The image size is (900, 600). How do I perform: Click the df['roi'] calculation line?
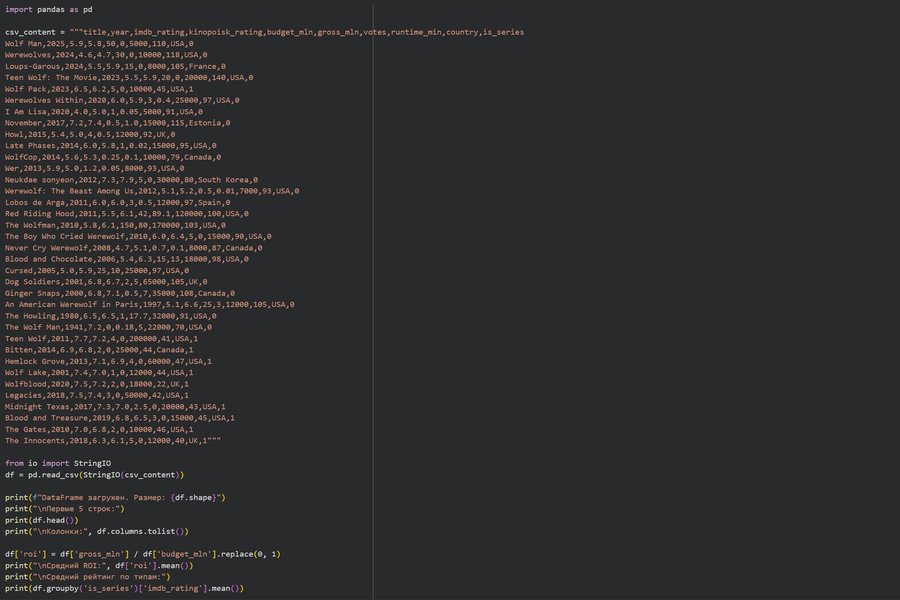click(x=143, y=554)
